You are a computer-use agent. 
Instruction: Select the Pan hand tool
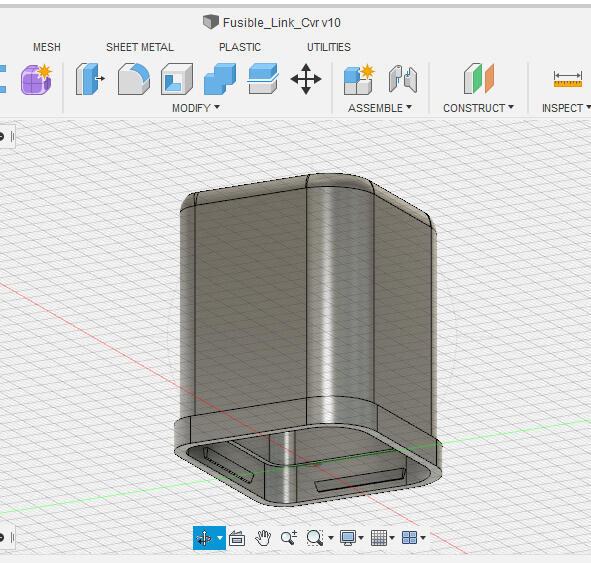[x=263, y=538]
